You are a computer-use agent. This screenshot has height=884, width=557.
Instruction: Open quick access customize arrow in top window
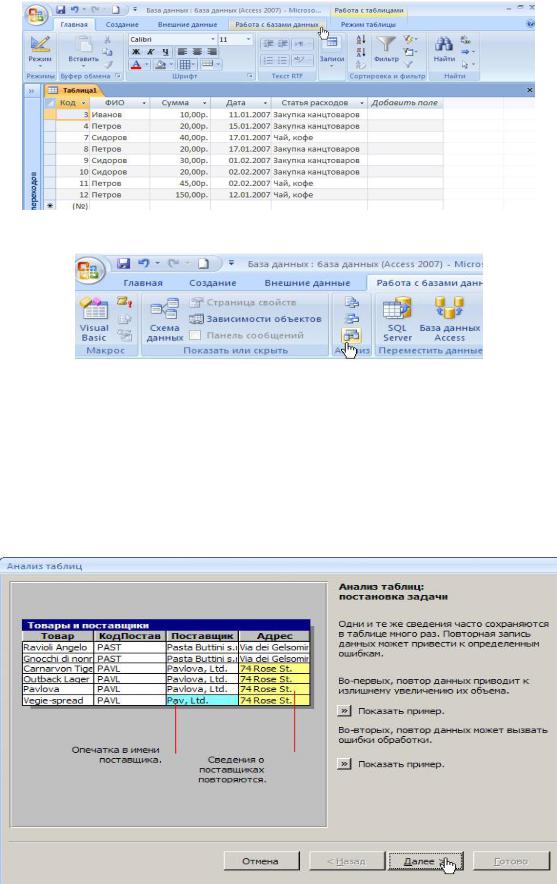135,10
